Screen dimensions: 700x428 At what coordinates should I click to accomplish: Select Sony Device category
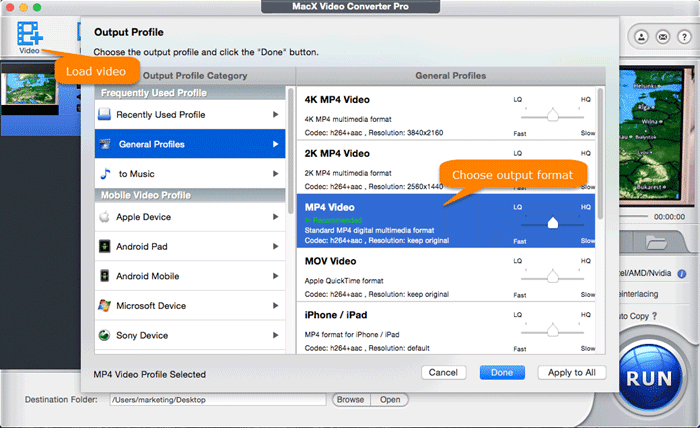click(x=190, y=335)
